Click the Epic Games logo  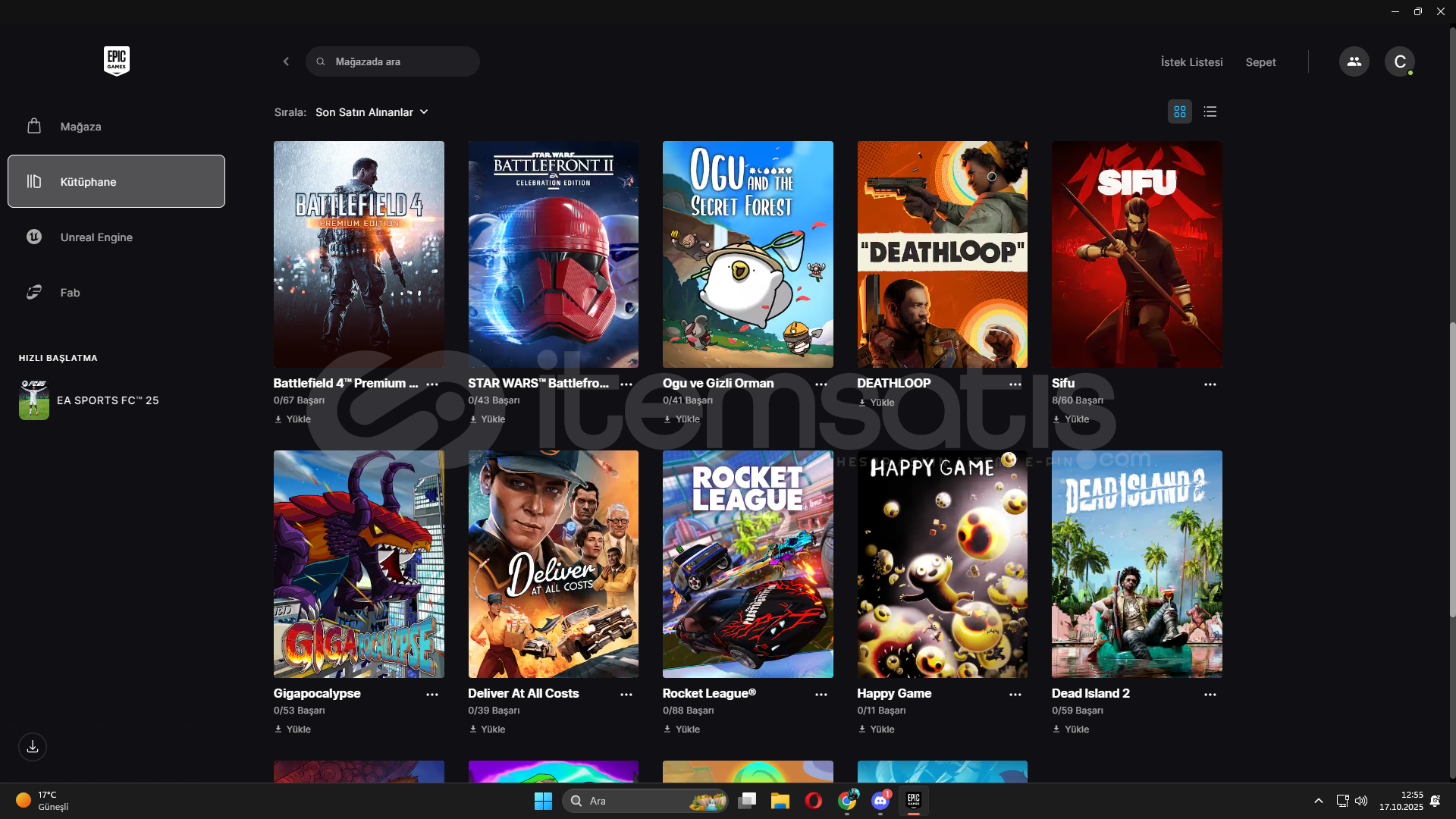[x=116, y=61]
